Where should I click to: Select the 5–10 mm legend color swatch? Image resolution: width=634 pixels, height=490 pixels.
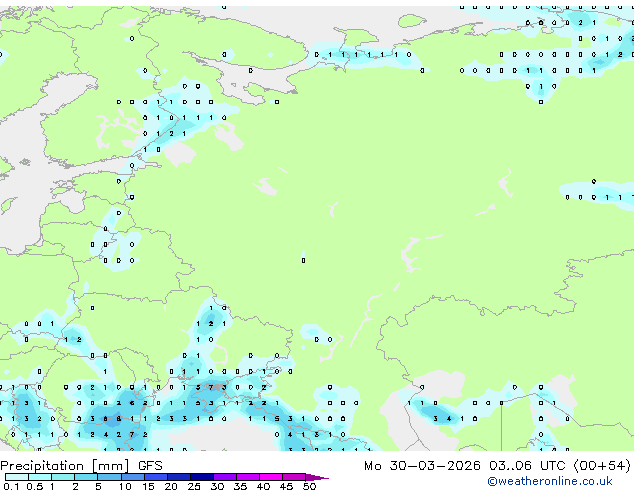pos(110,477)
